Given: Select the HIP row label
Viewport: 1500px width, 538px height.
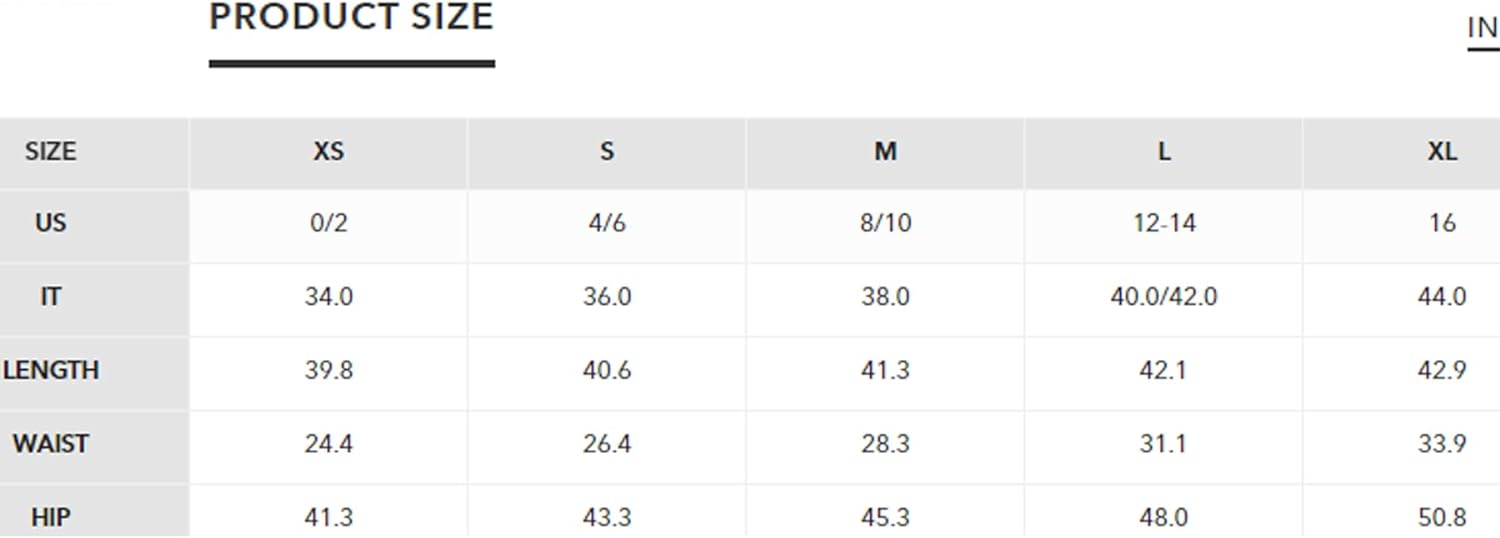Looking at the screenshot, I should tap(50, 517).
